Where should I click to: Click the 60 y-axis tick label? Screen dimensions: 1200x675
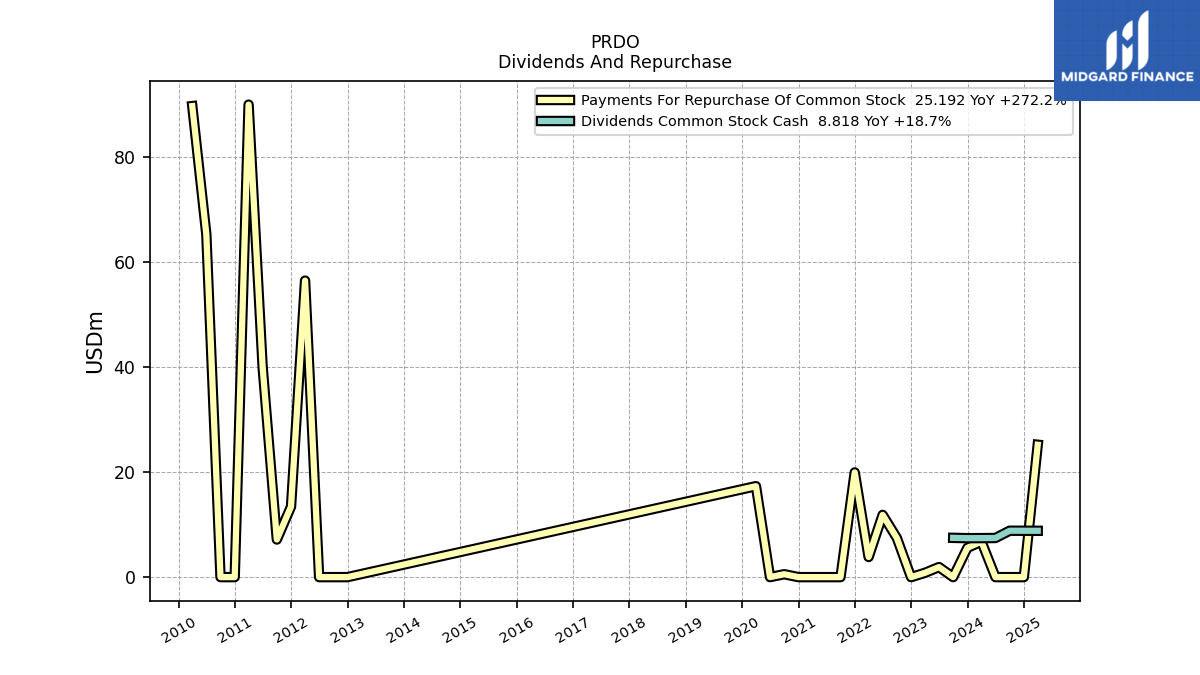tap(125, 263)
